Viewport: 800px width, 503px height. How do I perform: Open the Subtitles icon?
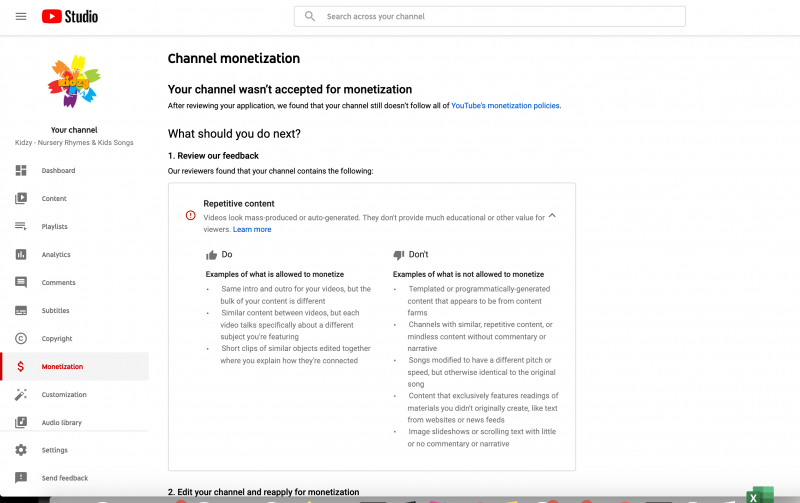pos(21,311)
